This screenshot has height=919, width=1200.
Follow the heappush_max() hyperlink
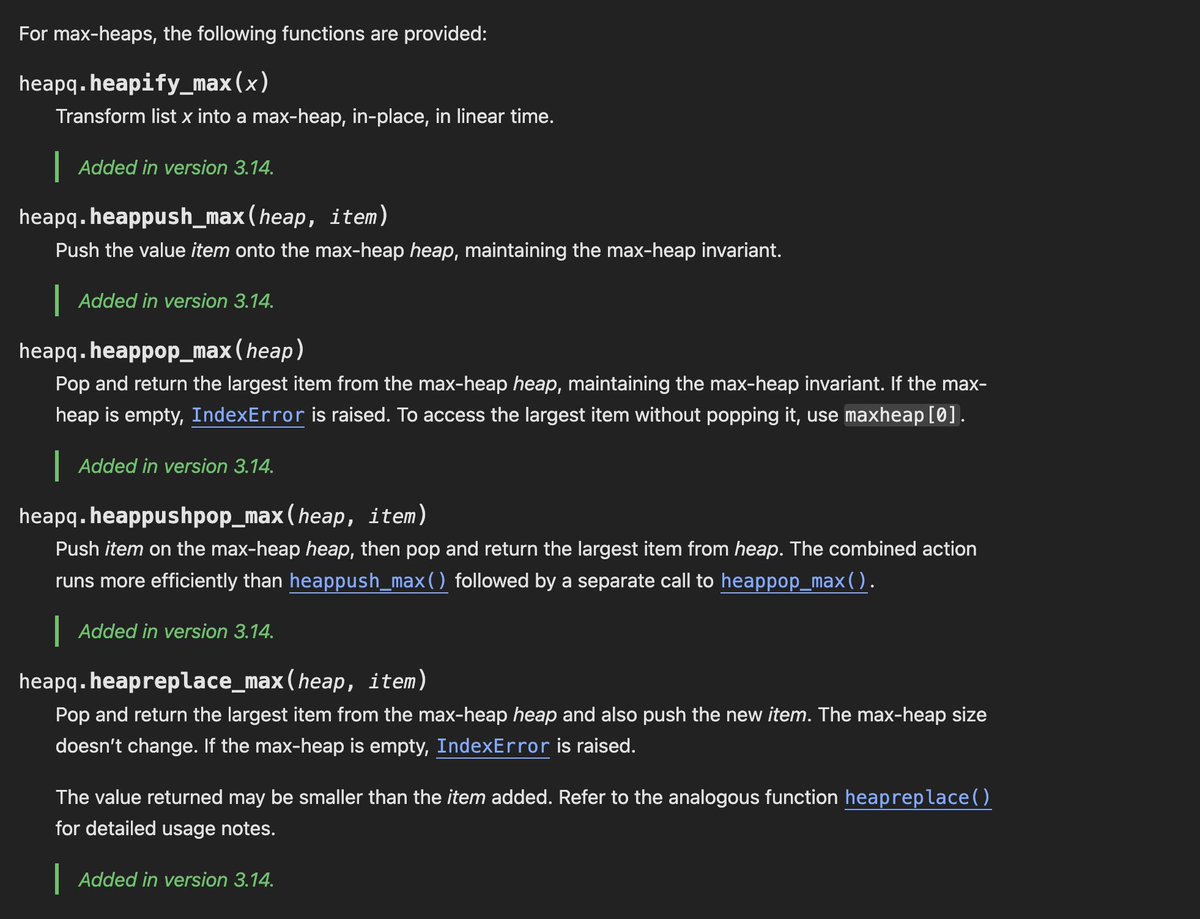[x=369, y=581]
